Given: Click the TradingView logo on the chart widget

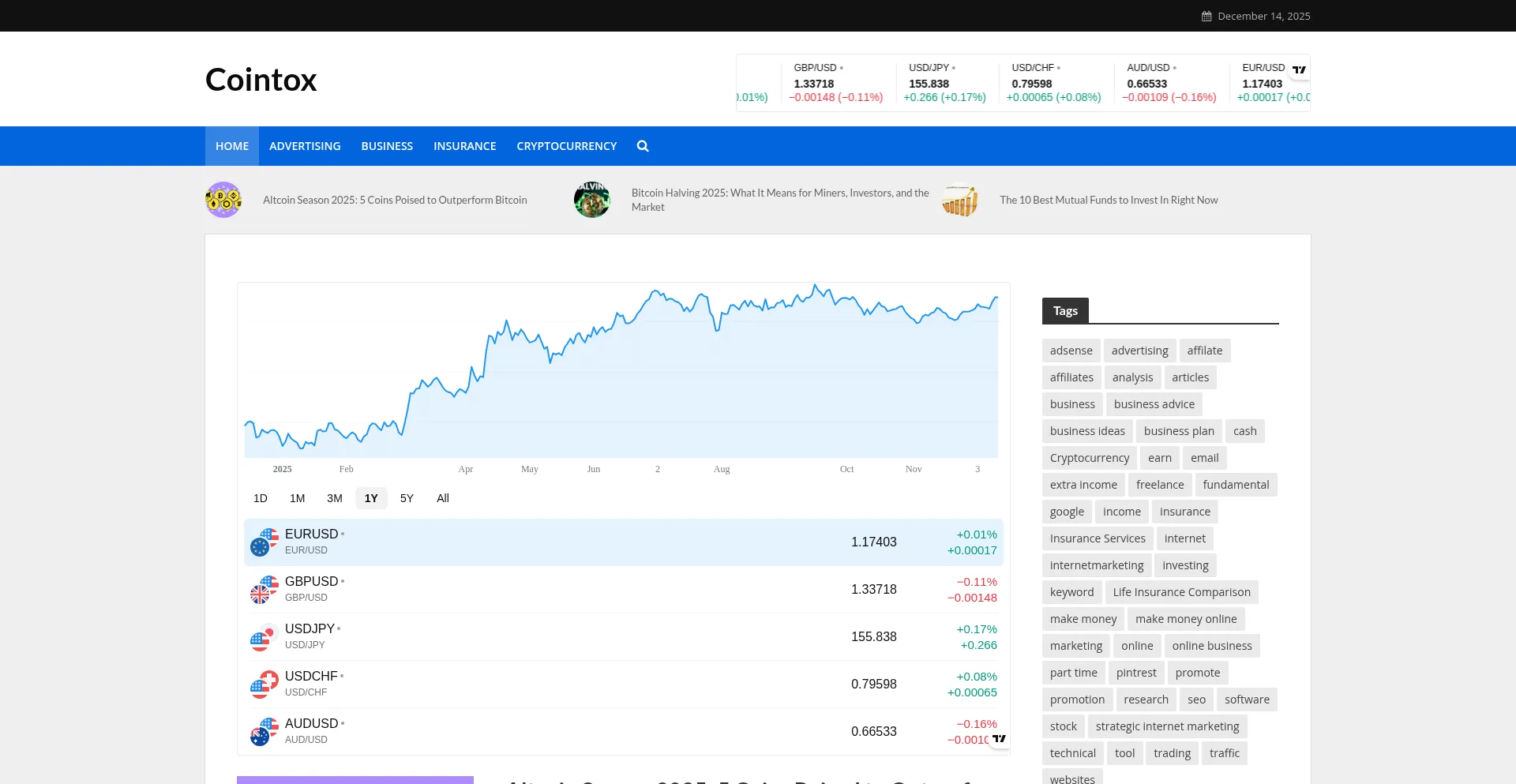Looking at the screenshot, I should 999,737.
